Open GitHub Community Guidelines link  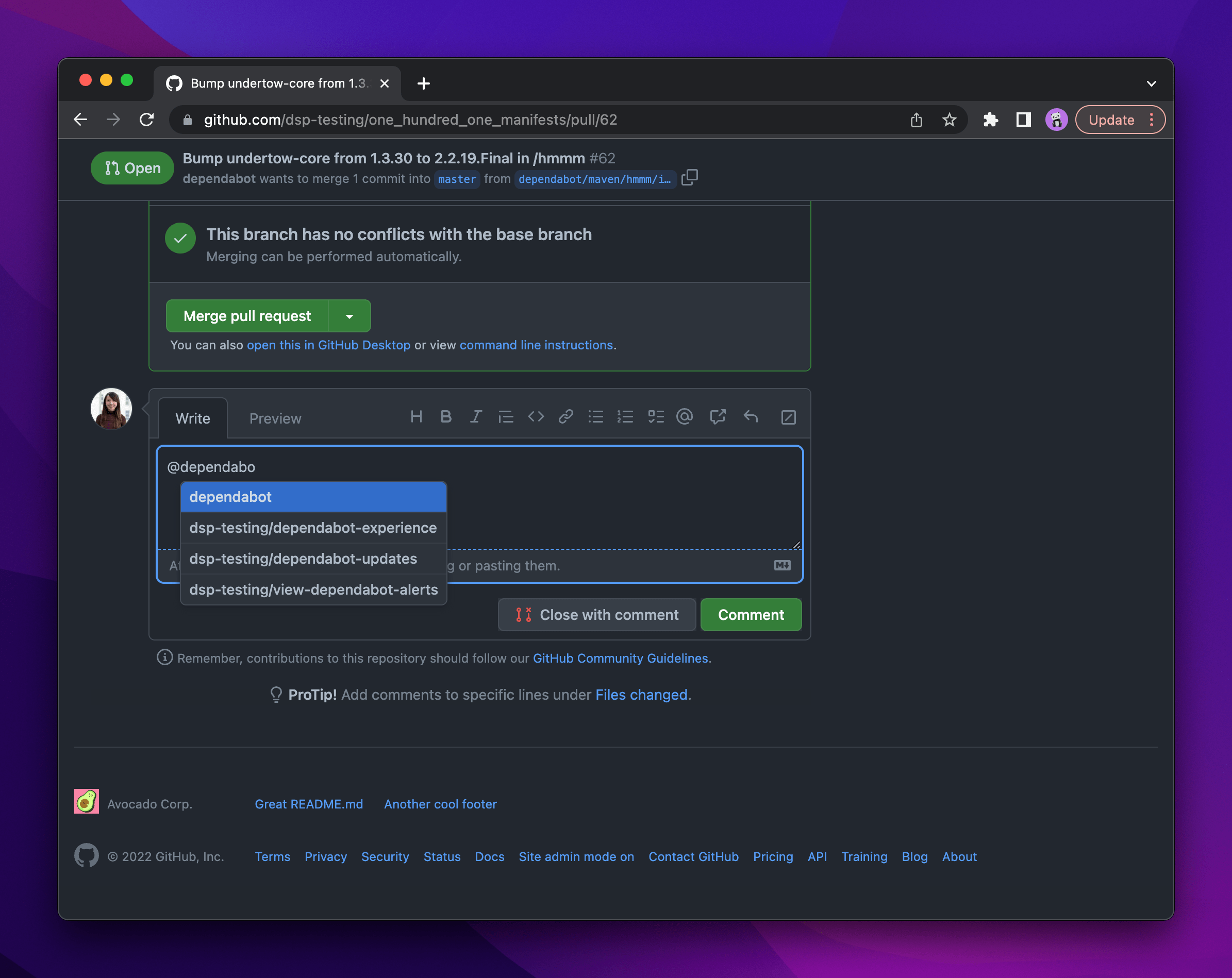click(x=621, y=658)
